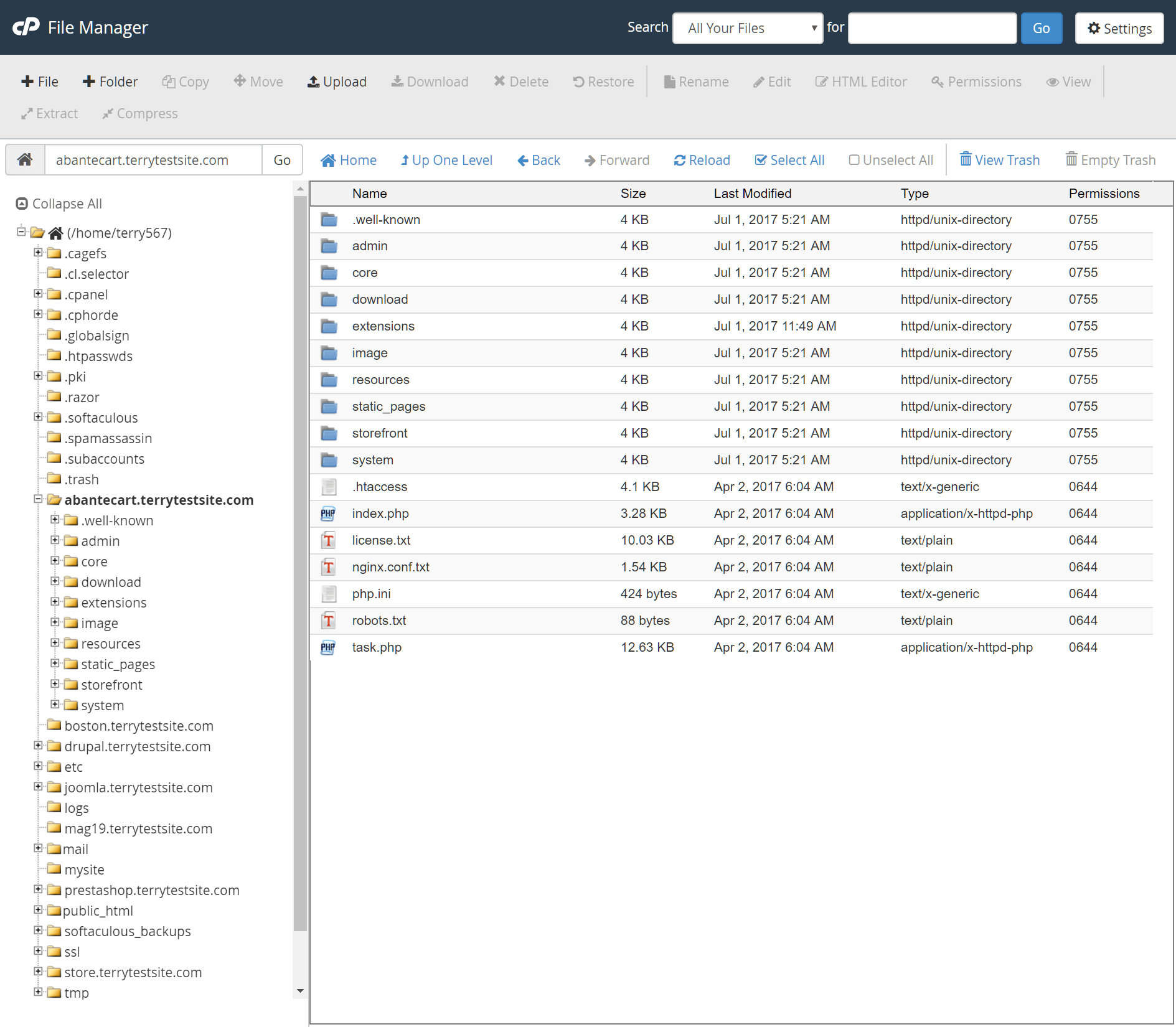Viewport: 1176px width, 1027px height.
Task: Navigate Back in file manager
Action: coord(539,160)
